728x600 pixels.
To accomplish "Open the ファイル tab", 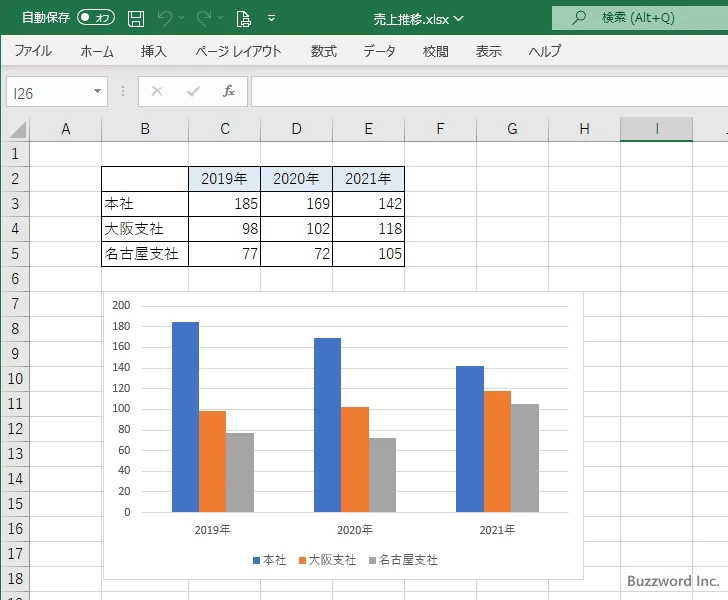I will pos(33,51).
